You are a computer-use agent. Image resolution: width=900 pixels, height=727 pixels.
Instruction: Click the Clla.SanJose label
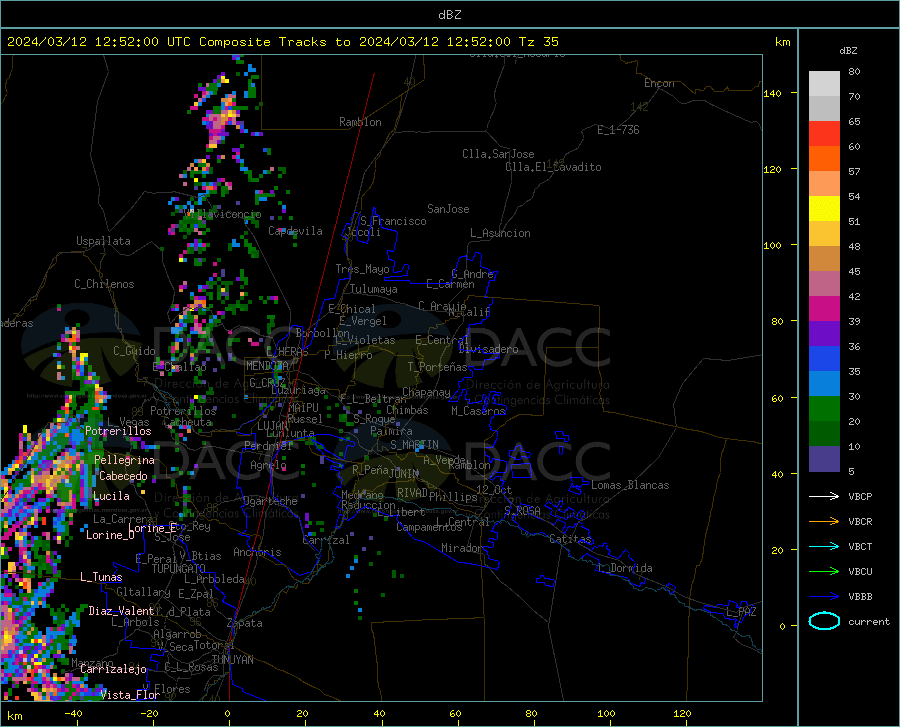click(x=498, y=154)
